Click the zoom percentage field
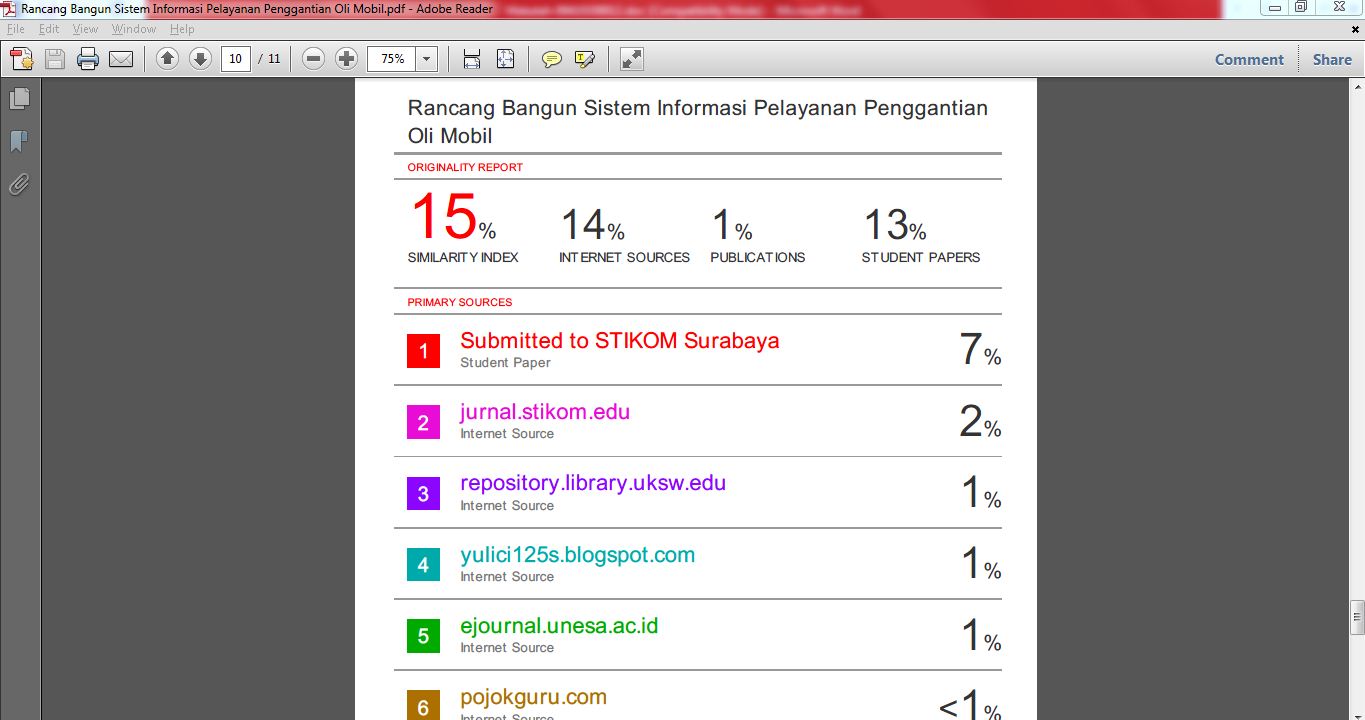Viewport: 1365px width, 720px height. pos(392,59)
